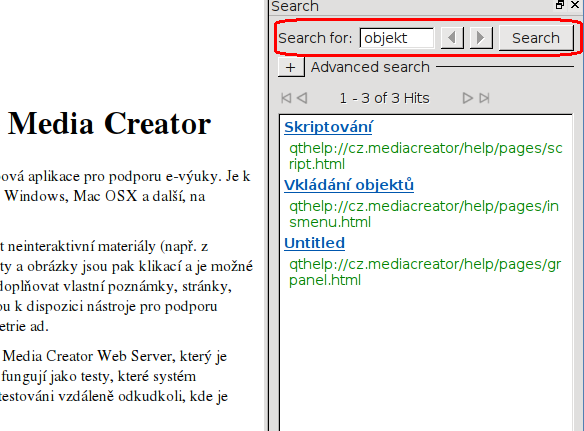Open the Vkládání objektů search result
The width and height of the screenshot is (584, 431).
[x=349, y=185]
